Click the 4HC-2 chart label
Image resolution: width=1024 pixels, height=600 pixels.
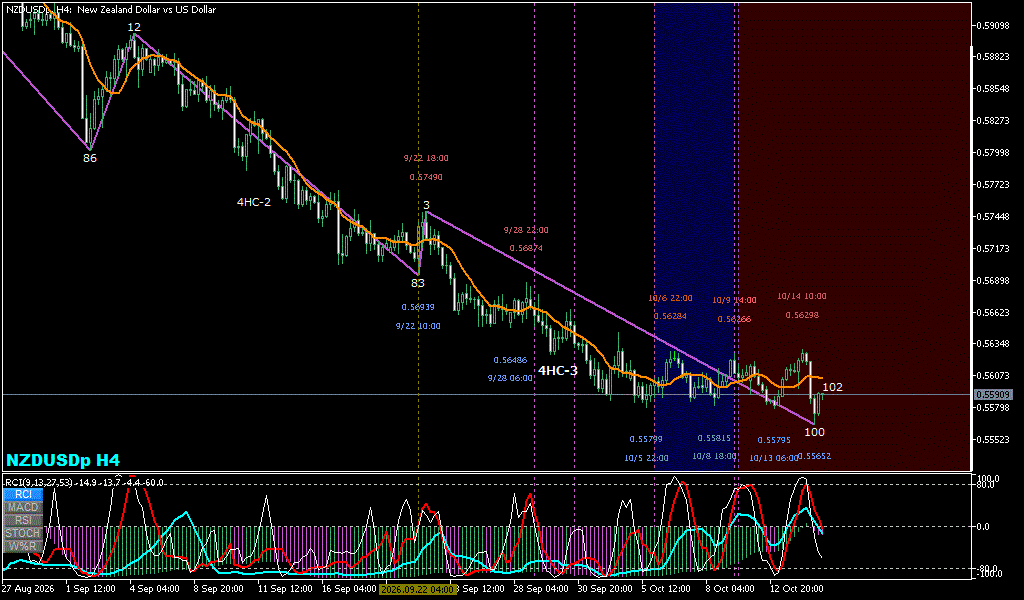click(x=253, y=202)
